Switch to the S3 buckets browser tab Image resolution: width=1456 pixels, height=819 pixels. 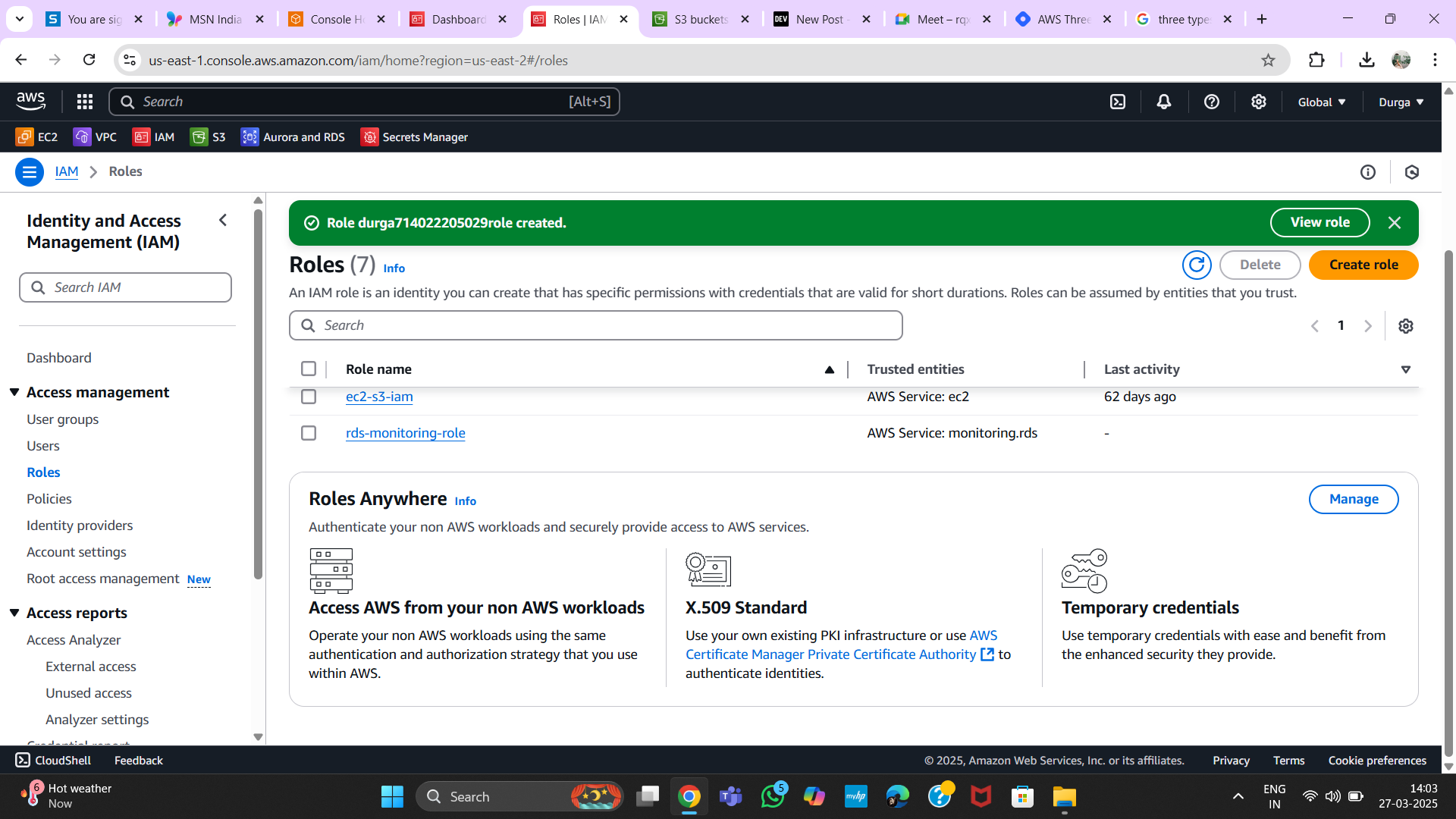point(700,19)
